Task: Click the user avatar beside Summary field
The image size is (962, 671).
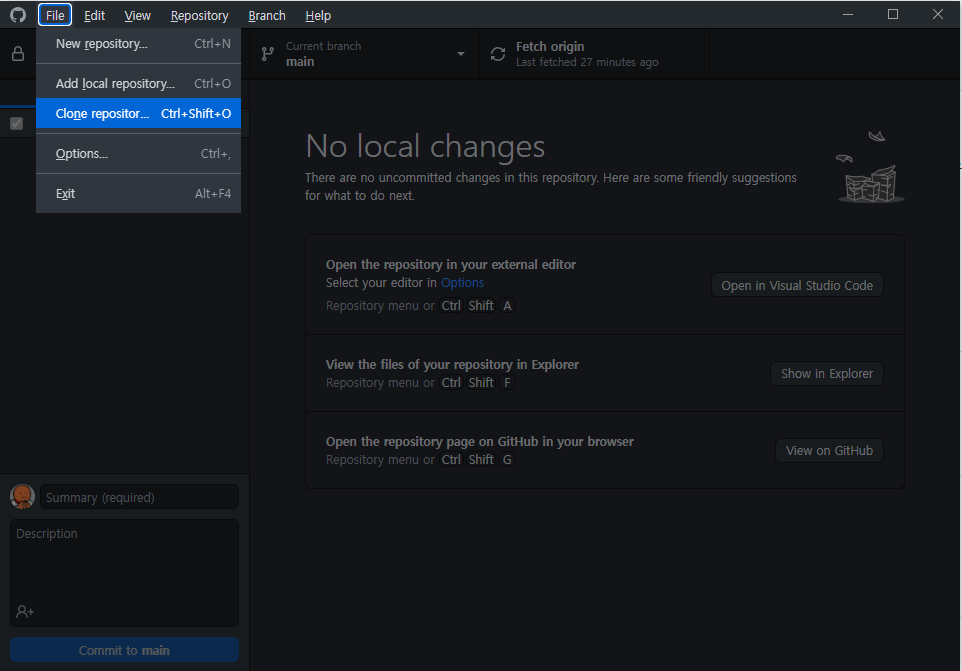Action: [23, 496]
